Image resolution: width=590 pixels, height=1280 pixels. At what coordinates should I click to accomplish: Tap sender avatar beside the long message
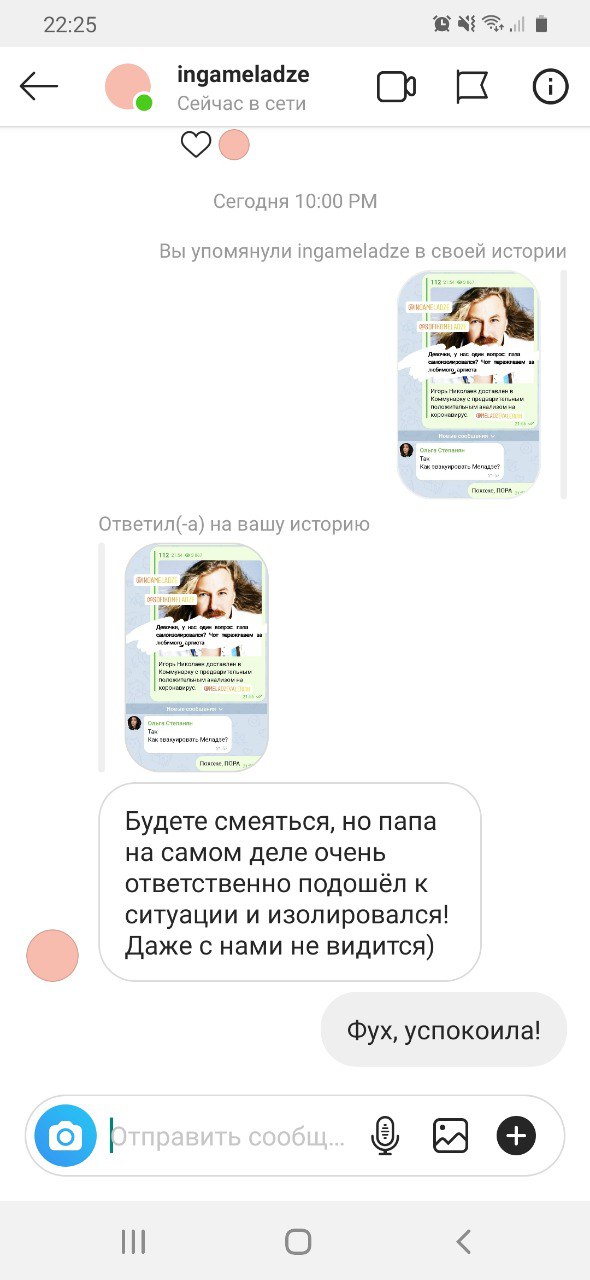pyautogui.click(x=52, y=955)
